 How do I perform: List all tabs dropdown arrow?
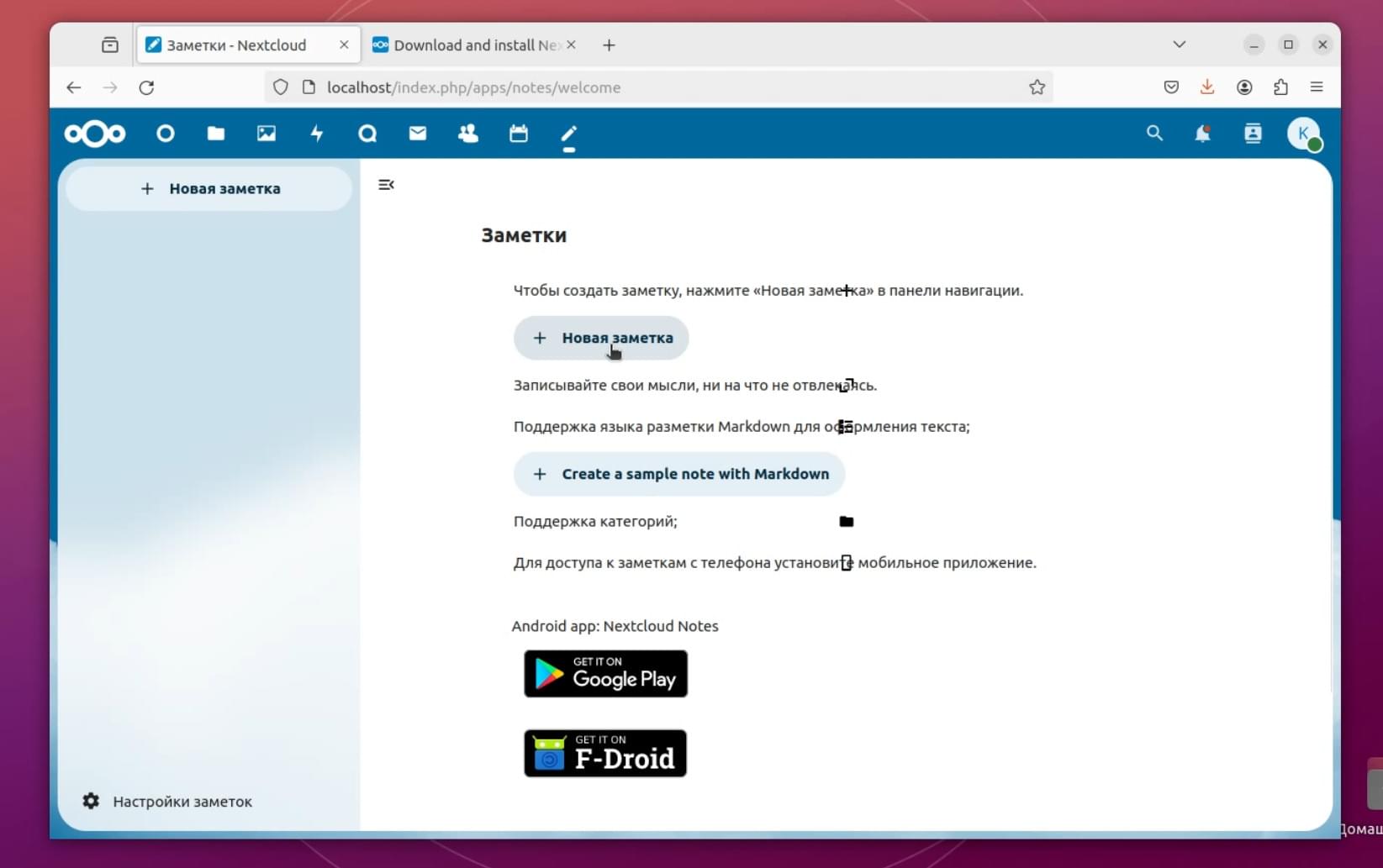click(x=1180, y=45)
